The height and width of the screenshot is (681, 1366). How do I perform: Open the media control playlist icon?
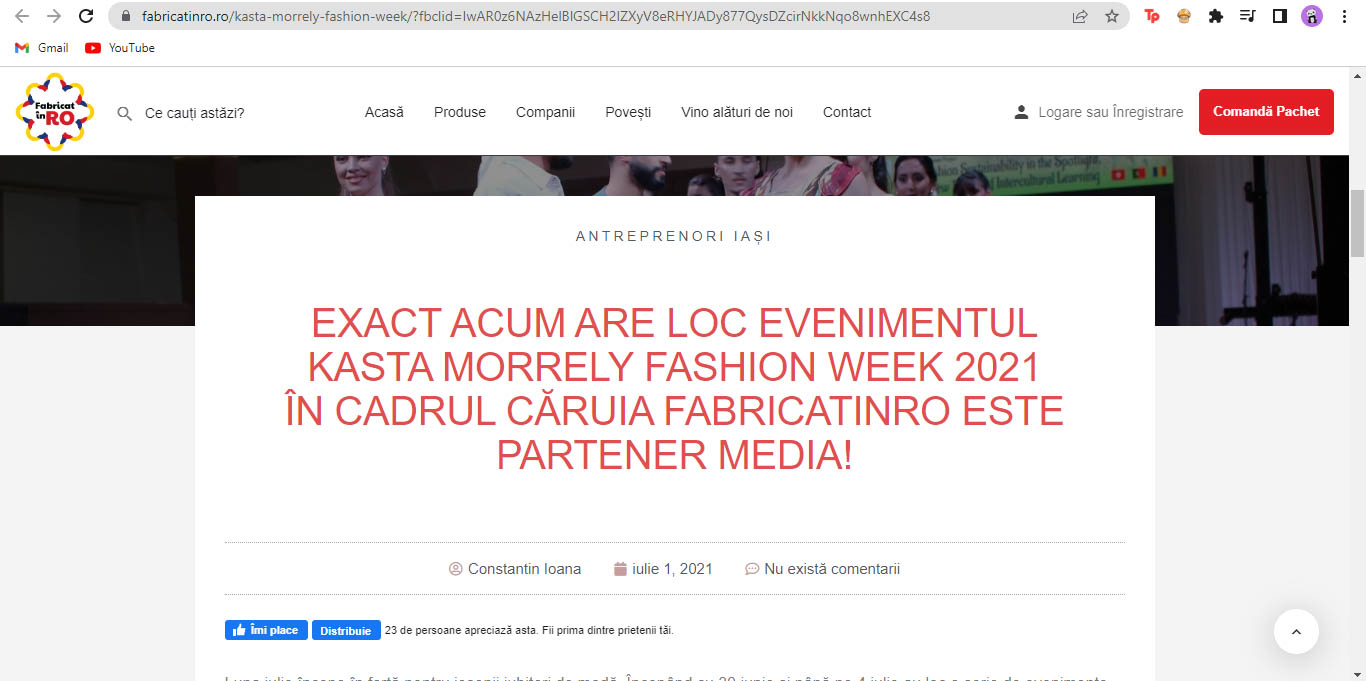coord(1247,16)
